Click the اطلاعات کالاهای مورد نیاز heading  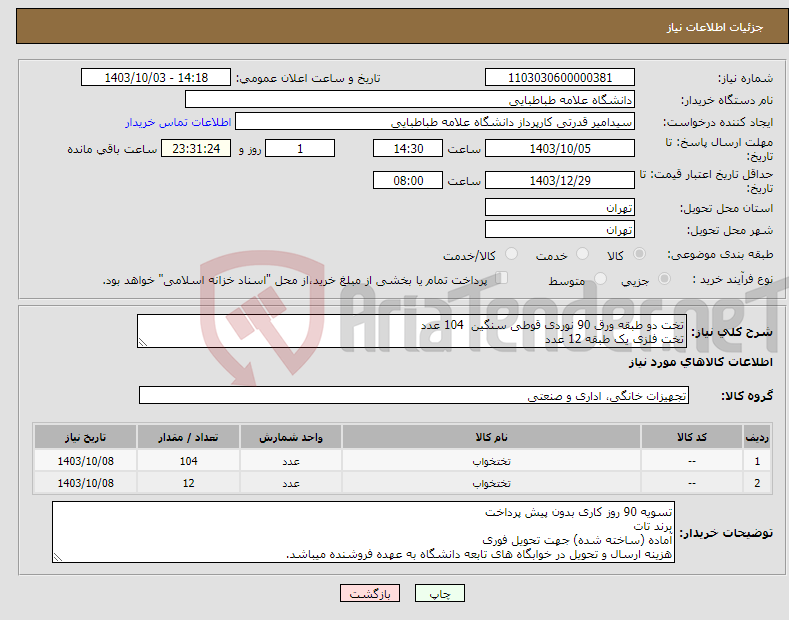[x=700, y=362]
